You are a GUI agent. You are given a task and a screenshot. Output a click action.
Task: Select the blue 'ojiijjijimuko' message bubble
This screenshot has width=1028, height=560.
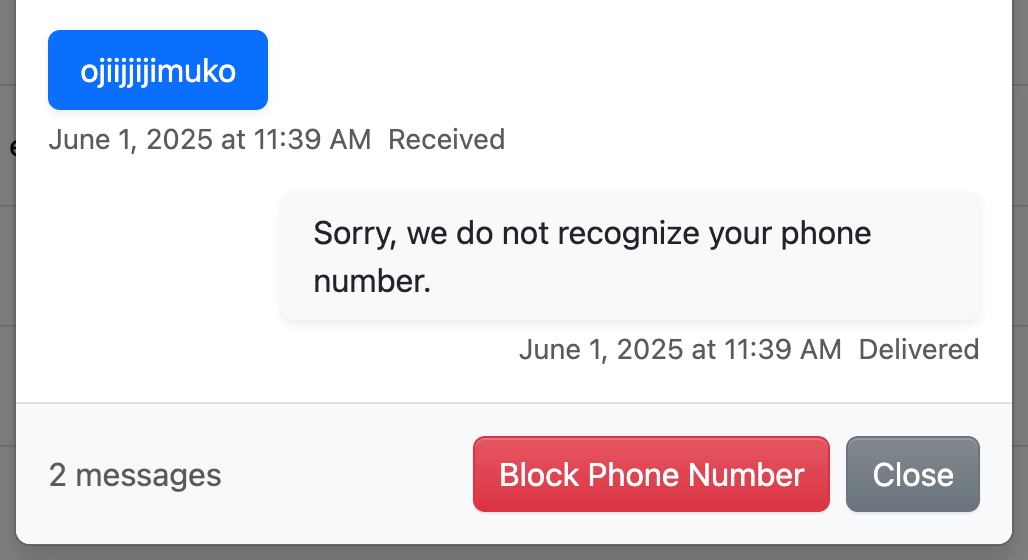pos(158,70)
